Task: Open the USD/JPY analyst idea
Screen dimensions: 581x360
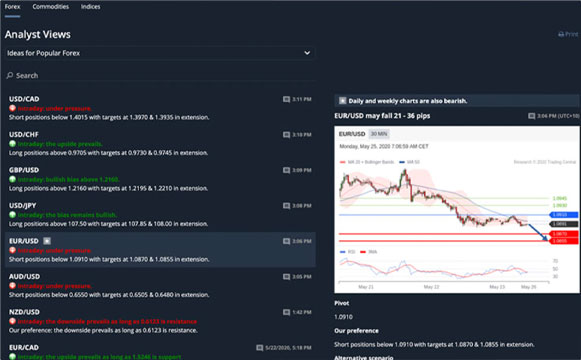Action: click(x=160, y=214)
